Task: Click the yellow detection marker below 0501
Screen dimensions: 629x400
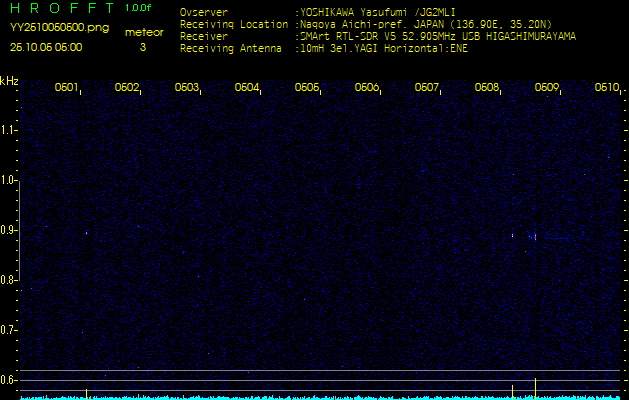Action: (x=86, y=394)
